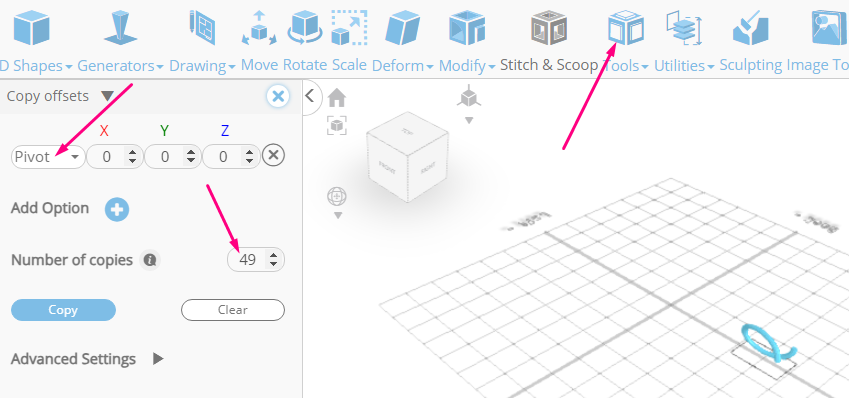Open the Generators tool icon

tap(120, 28)
